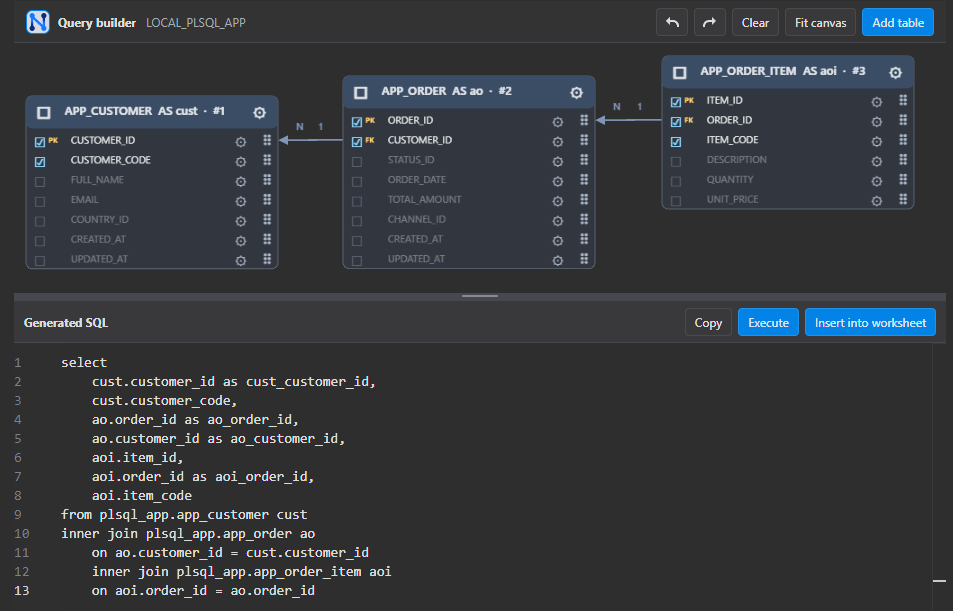Check the ORDER_DATE column checkbox

coord(357,182)
